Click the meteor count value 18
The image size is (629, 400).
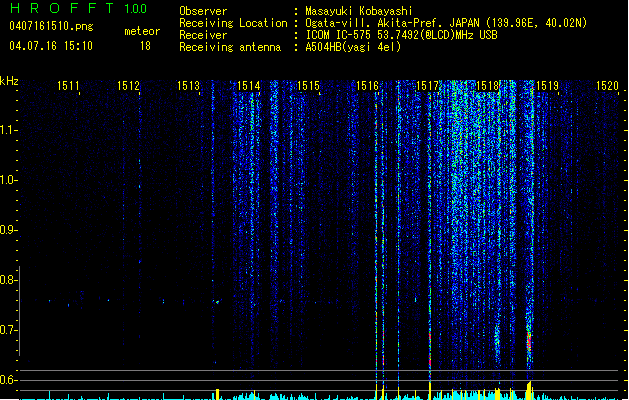[x=145, y=46]
